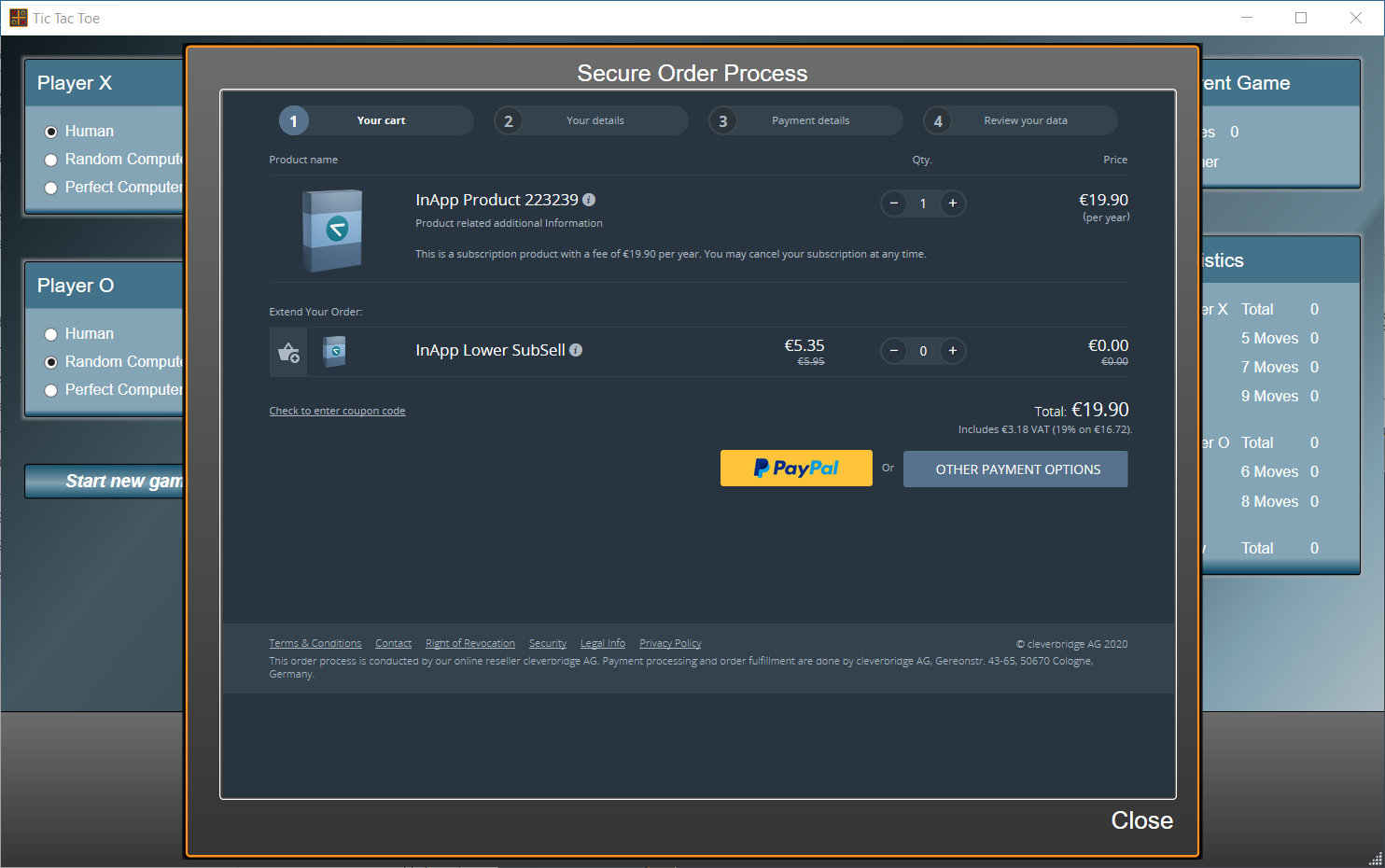1385x868 pixels.
Task: Go to step 1 Your cart
Action: [x=376, y=120]
